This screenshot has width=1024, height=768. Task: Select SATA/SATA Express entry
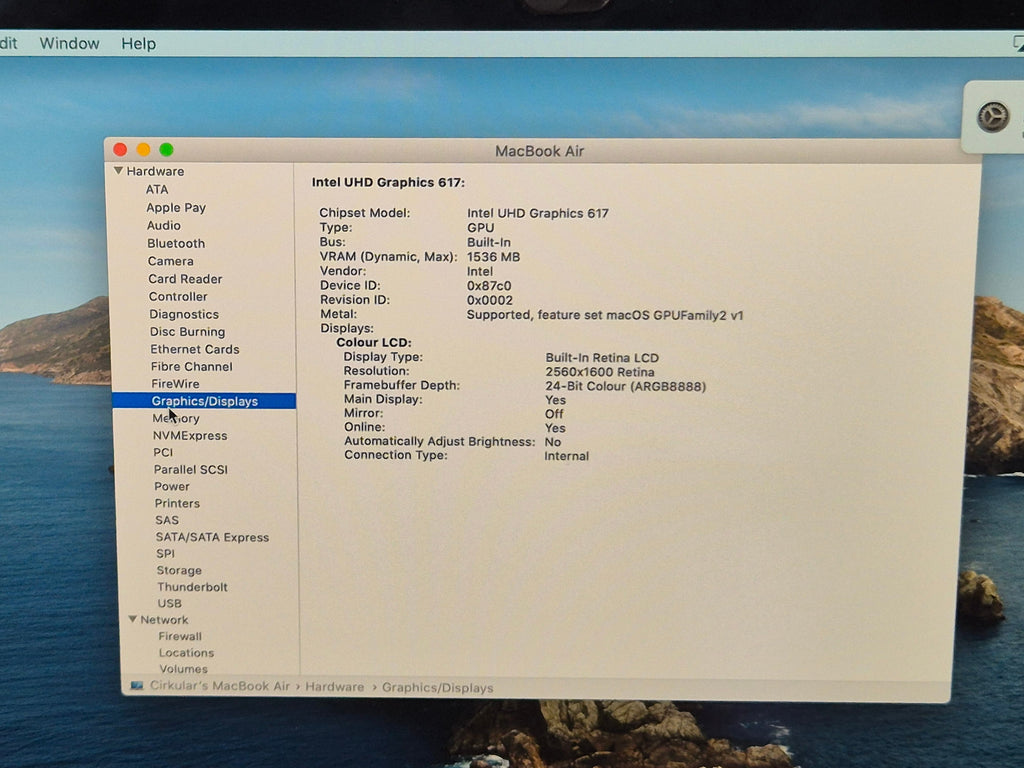click(212, 537)
